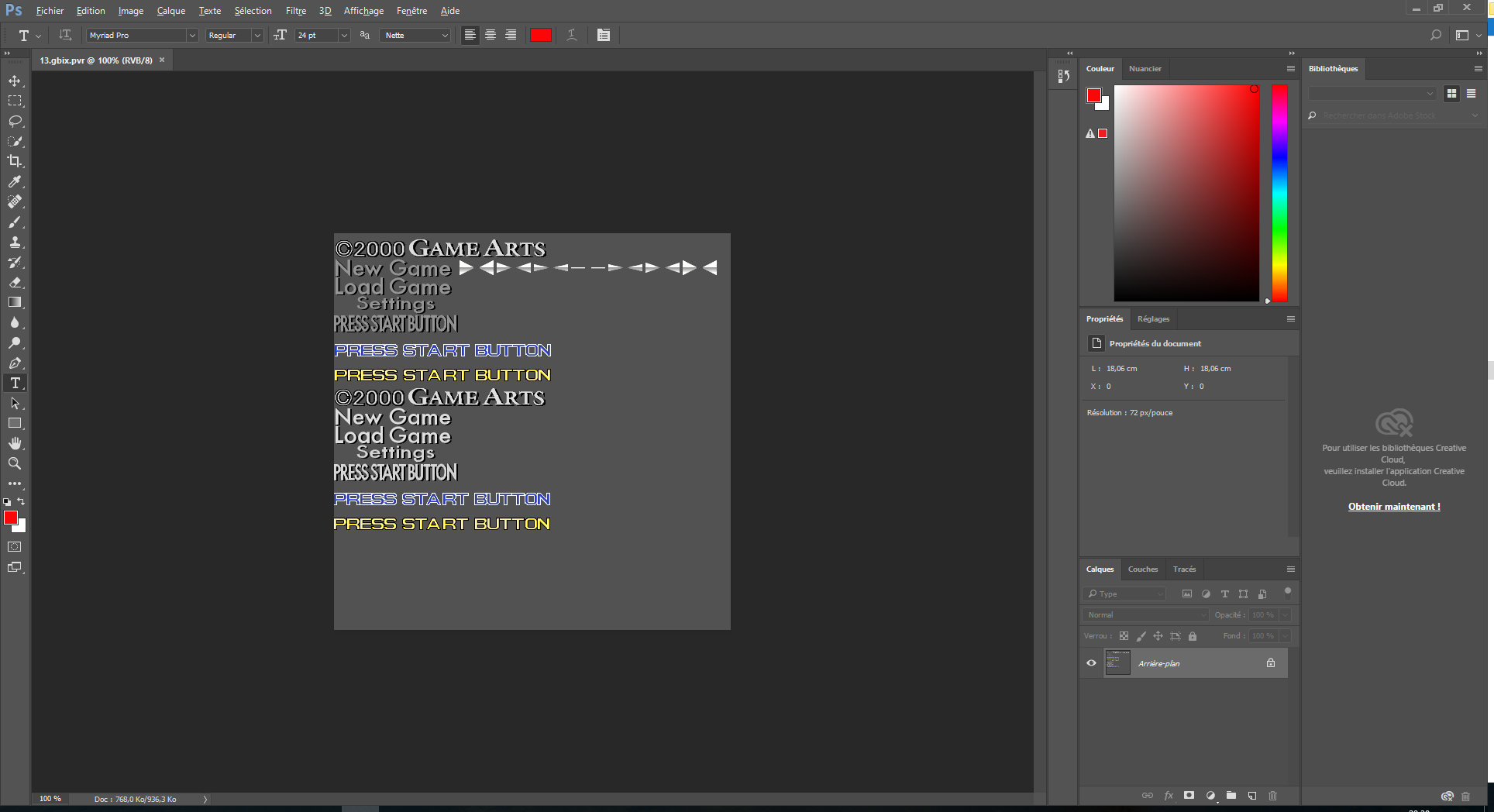Viewport: 1494px width, 812px height.
Task: Select the Rectangular Marquee tool
Action: pos(15,101)
